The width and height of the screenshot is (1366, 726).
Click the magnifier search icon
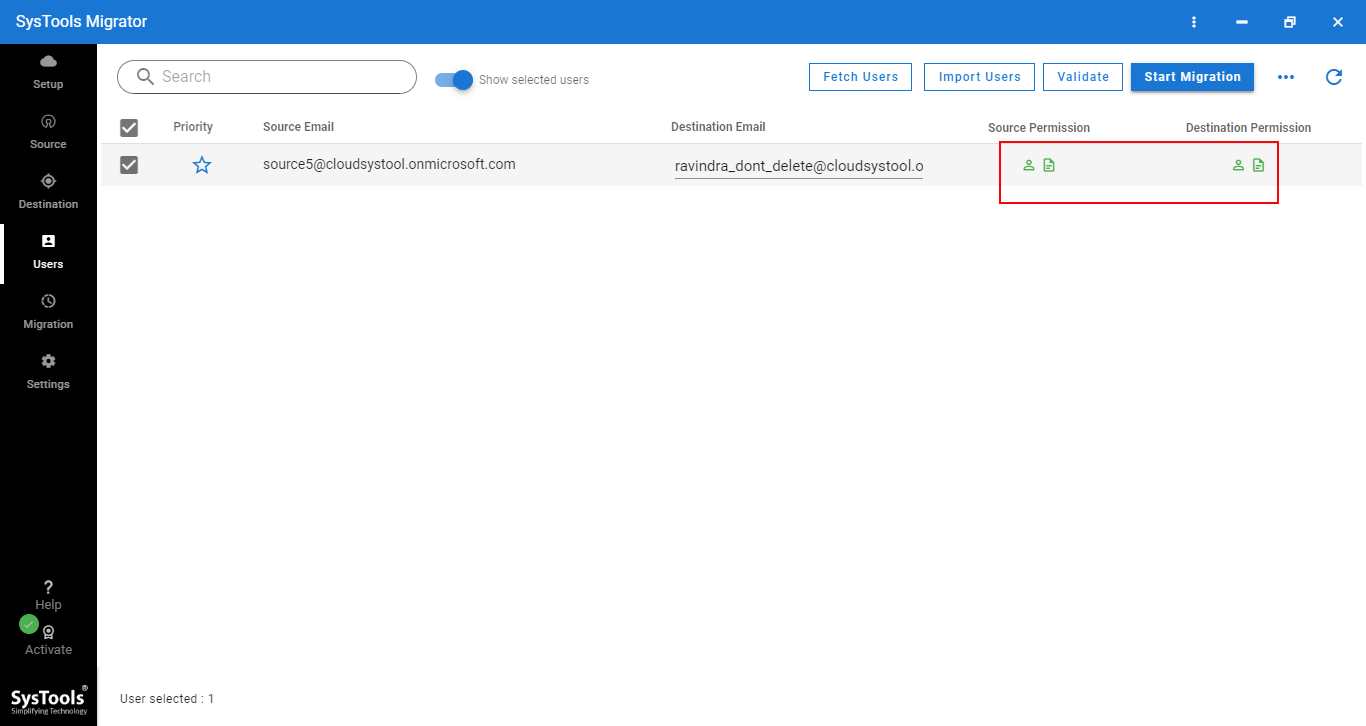click(x=145, y=77)
